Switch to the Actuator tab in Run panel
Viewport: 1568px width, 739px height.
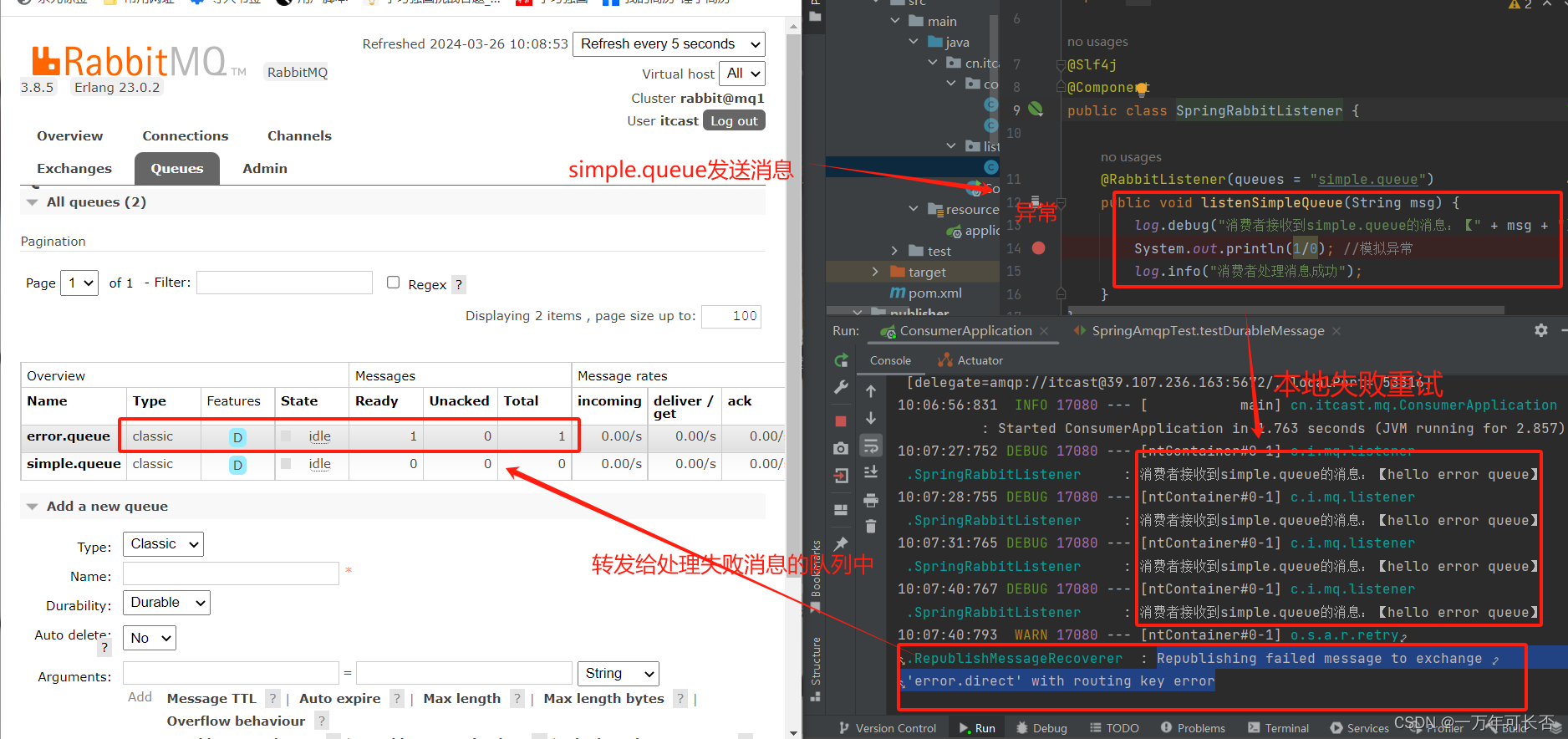click(x=970, y=360)
